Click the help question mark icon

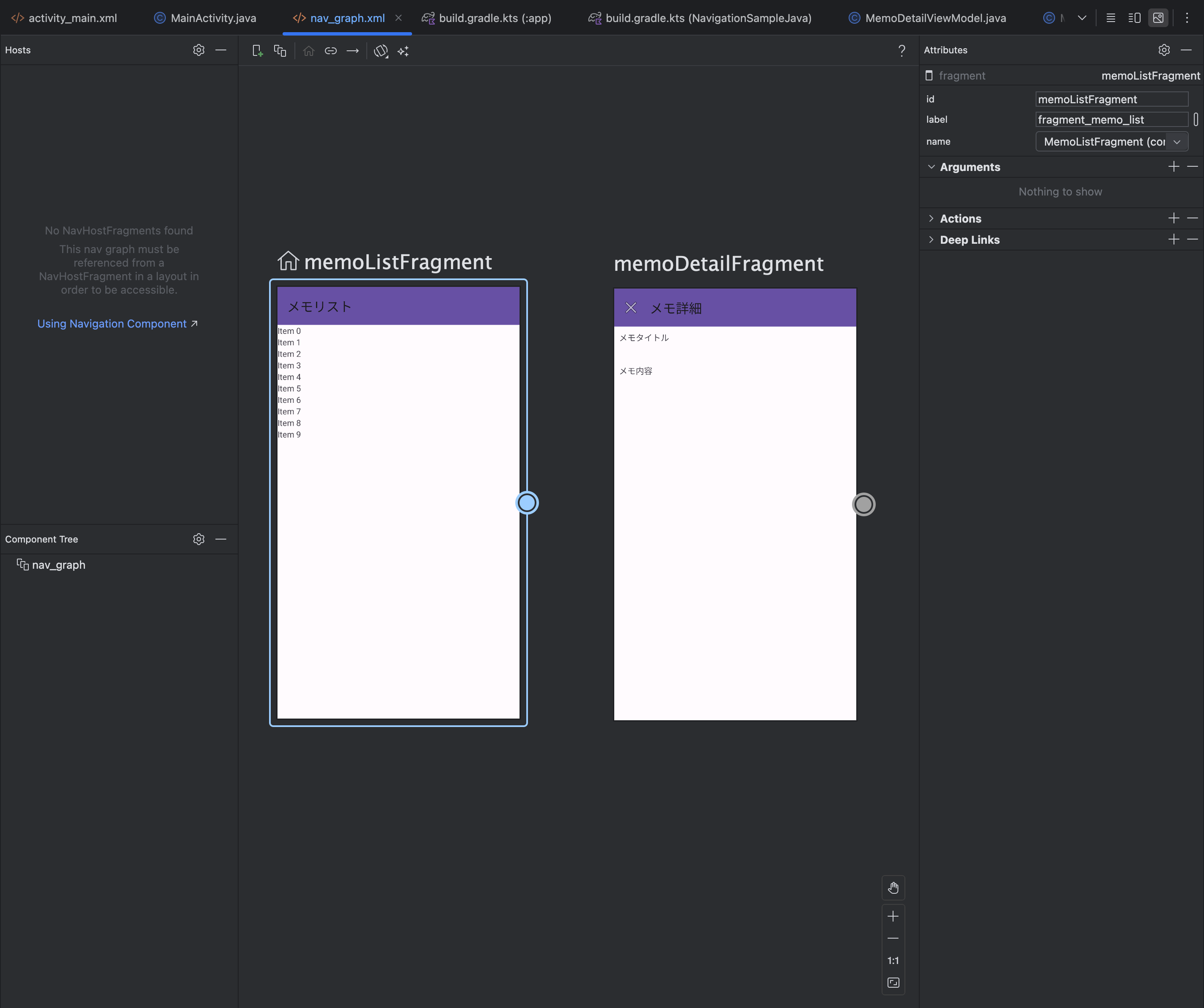pos(901,51)
